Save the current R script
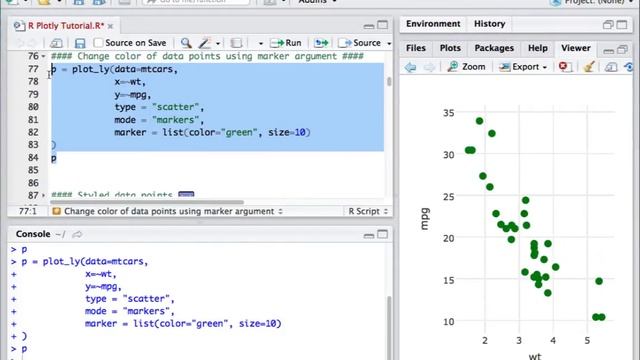 coord(80,43)
